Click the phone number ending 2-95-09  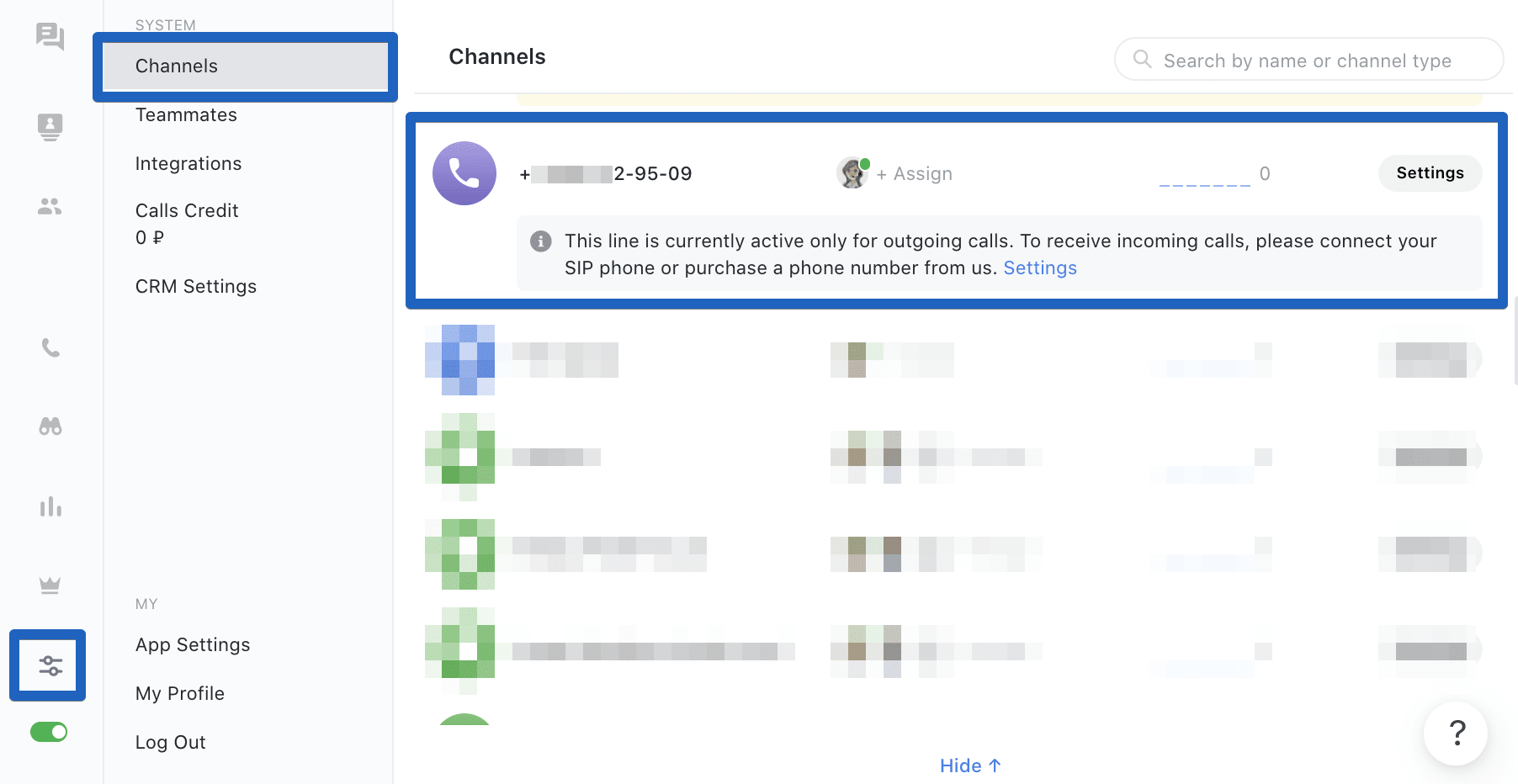pyautogui.click(x=606, y=174)
